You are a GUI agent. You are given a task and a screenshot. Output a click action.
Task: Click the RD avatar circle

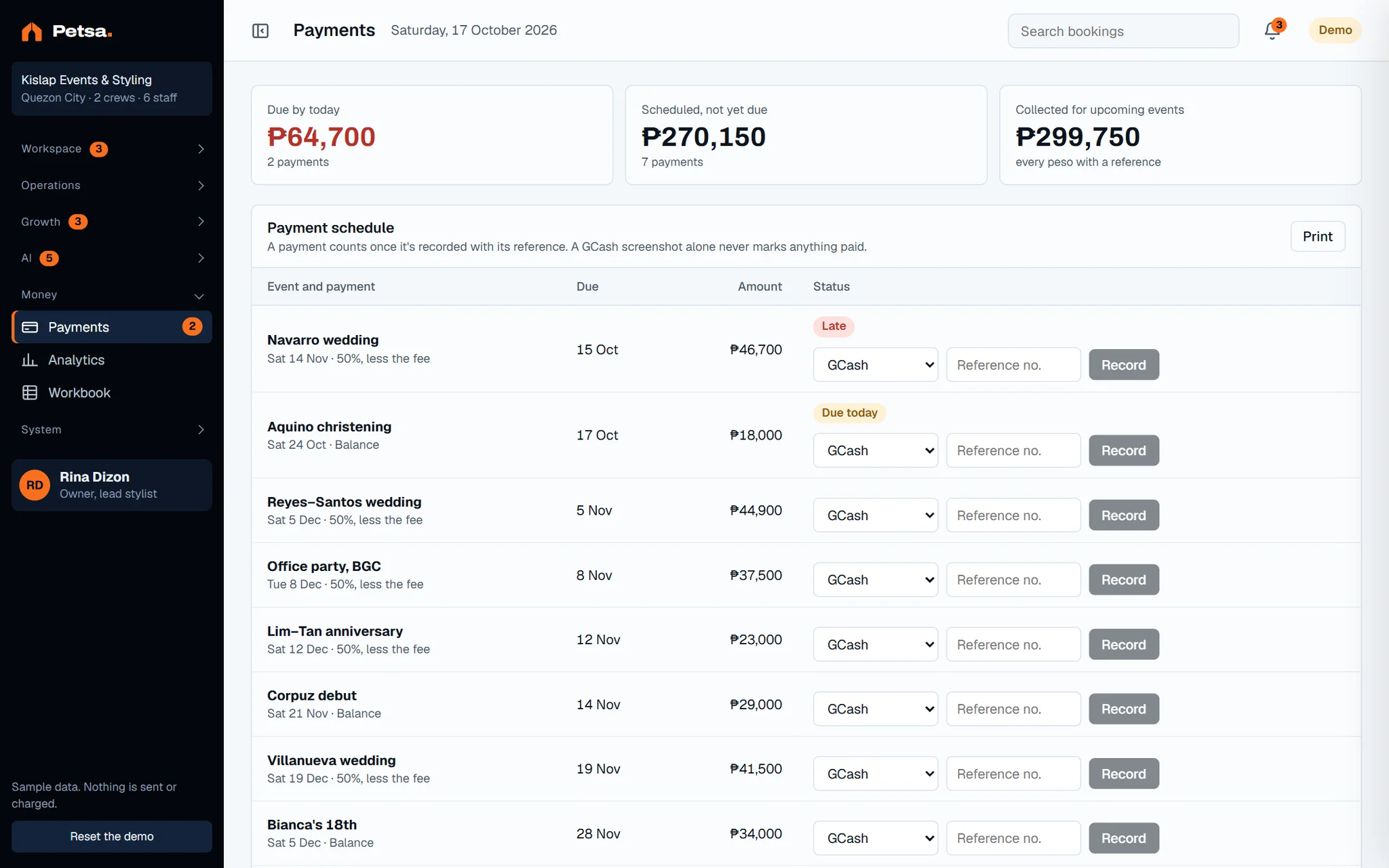pyautogui.click(x=35, y=485)
